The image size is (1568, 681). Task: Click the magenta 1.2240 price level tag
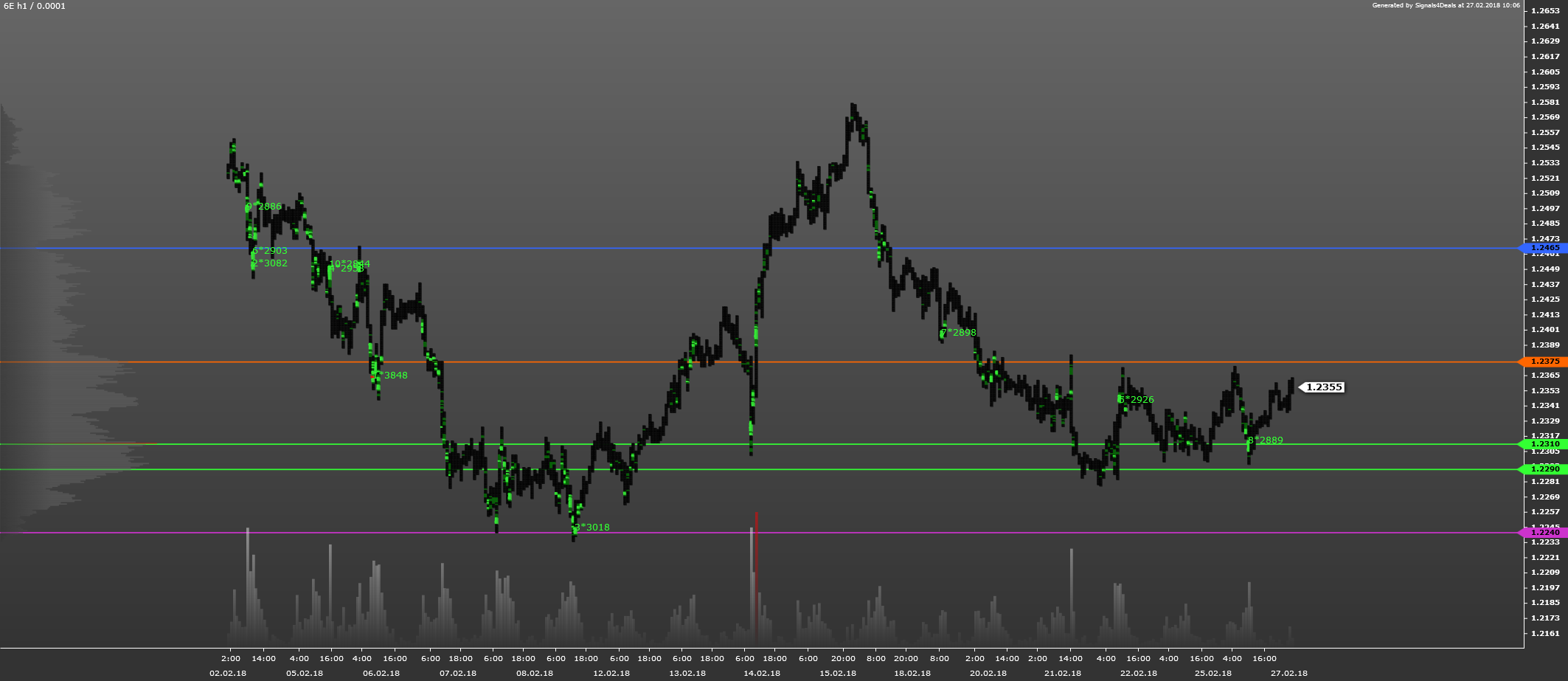tap(1544, 533)
